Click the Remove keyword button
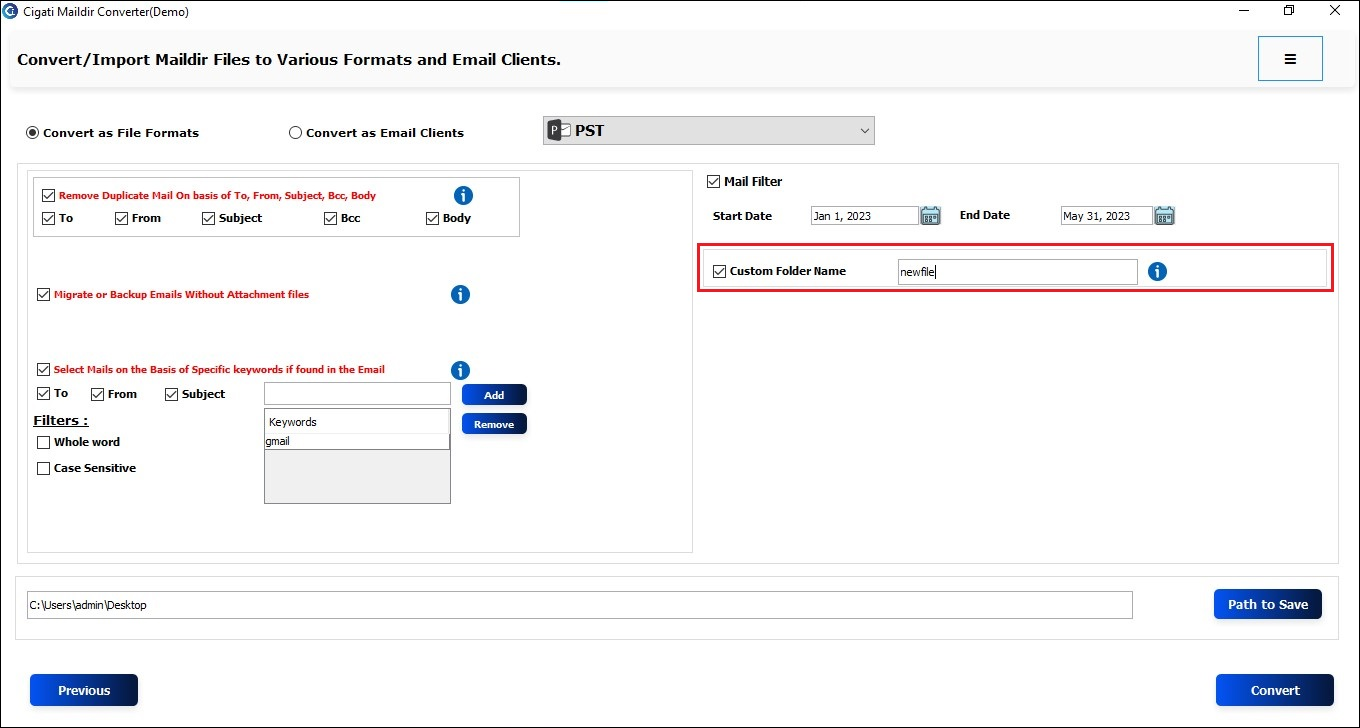 (494, 424)
